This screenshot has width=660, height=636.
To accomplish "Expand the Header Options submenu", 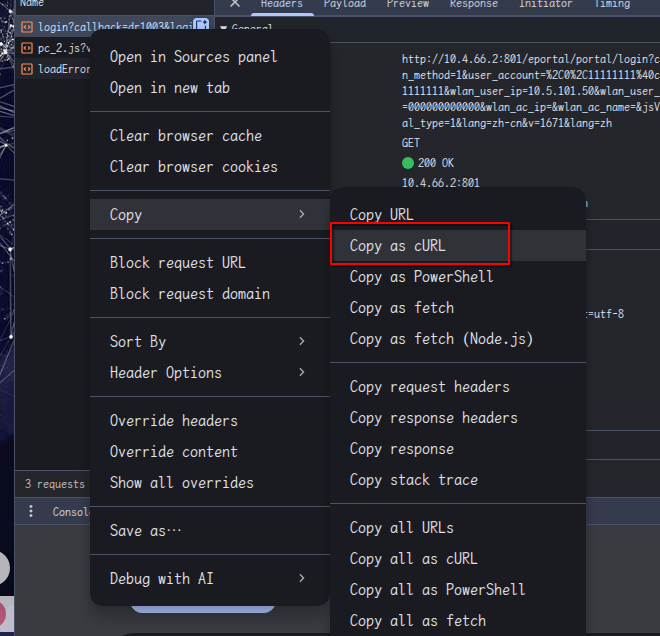I will coord(210,373).
